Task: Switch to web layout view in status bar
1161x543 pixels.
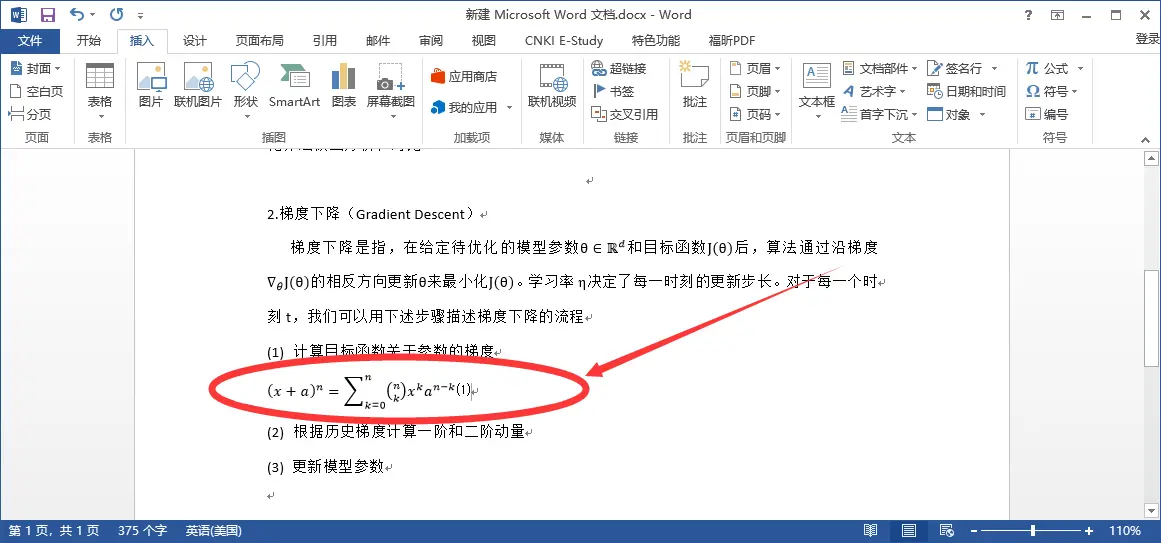Action: click(x=946, y=530)
